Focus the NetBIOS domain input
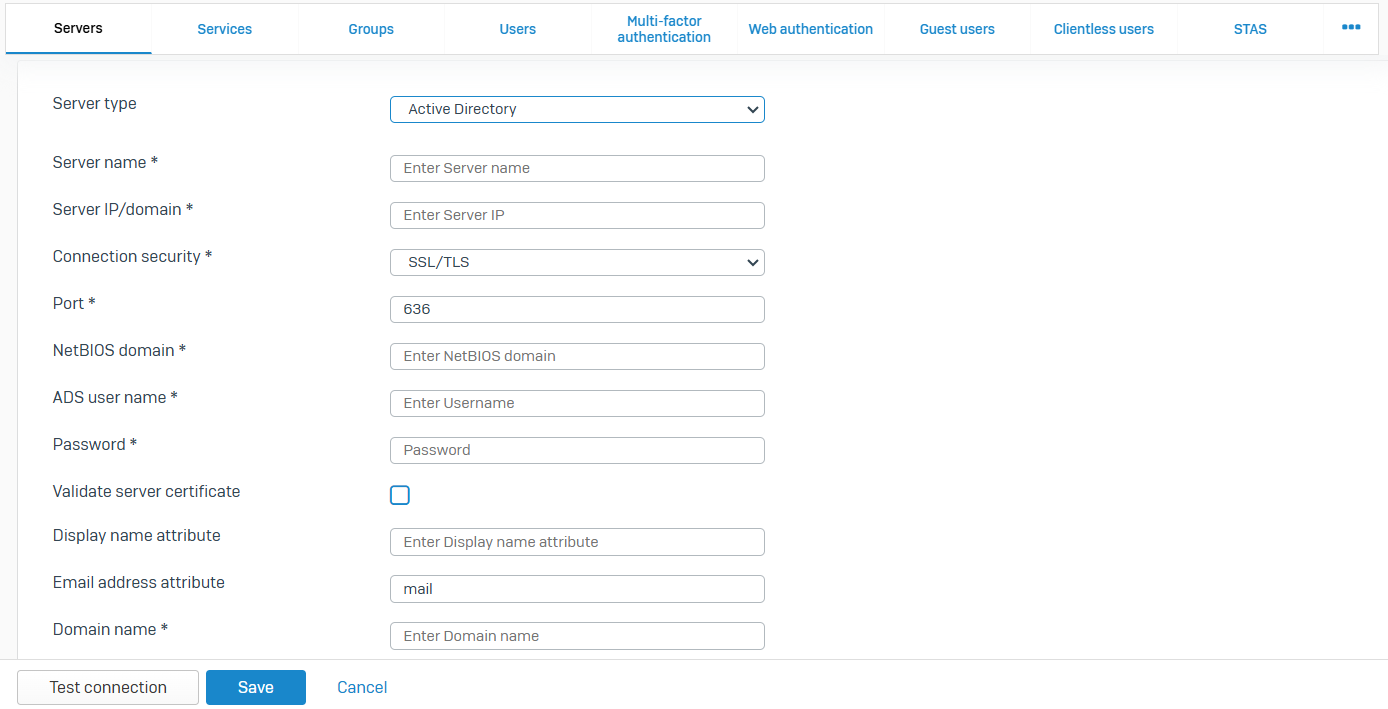Screen dimensions: 1388x709 tap(577, 356)
